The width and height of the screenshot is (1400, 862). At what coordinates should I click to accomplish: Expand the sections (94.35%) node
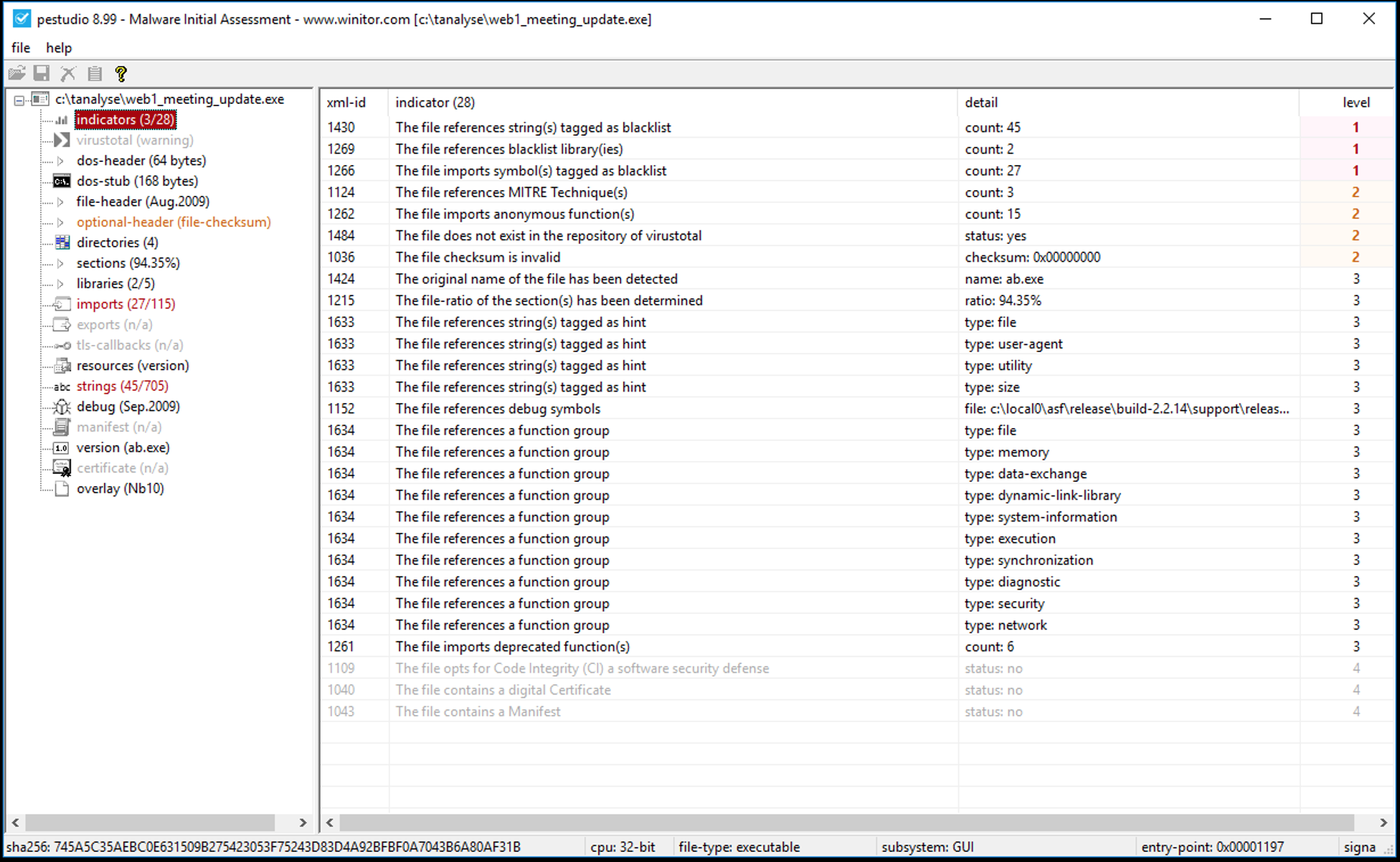(x=60, y=262)
